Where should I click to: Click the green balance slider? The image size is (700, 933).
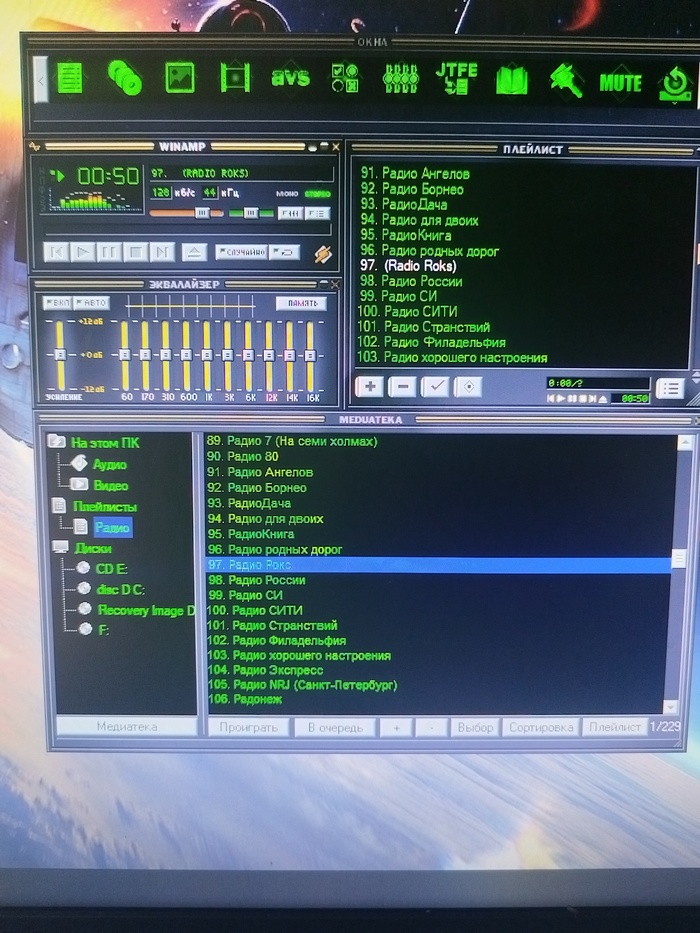point(251,212)
